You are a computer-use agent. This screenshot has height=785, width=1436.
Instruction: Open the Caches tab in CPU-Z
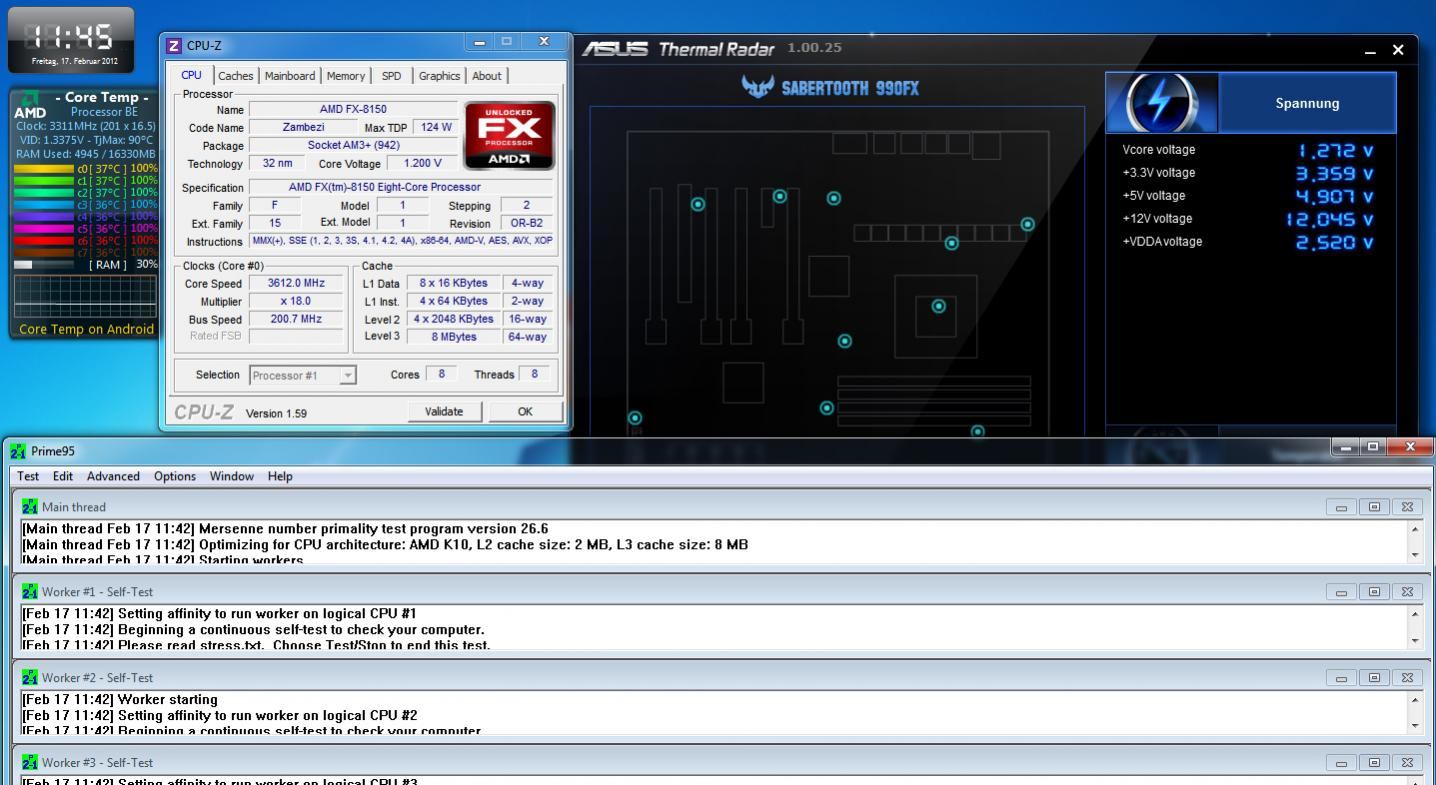pyautogui.click(x=236, y=76)
